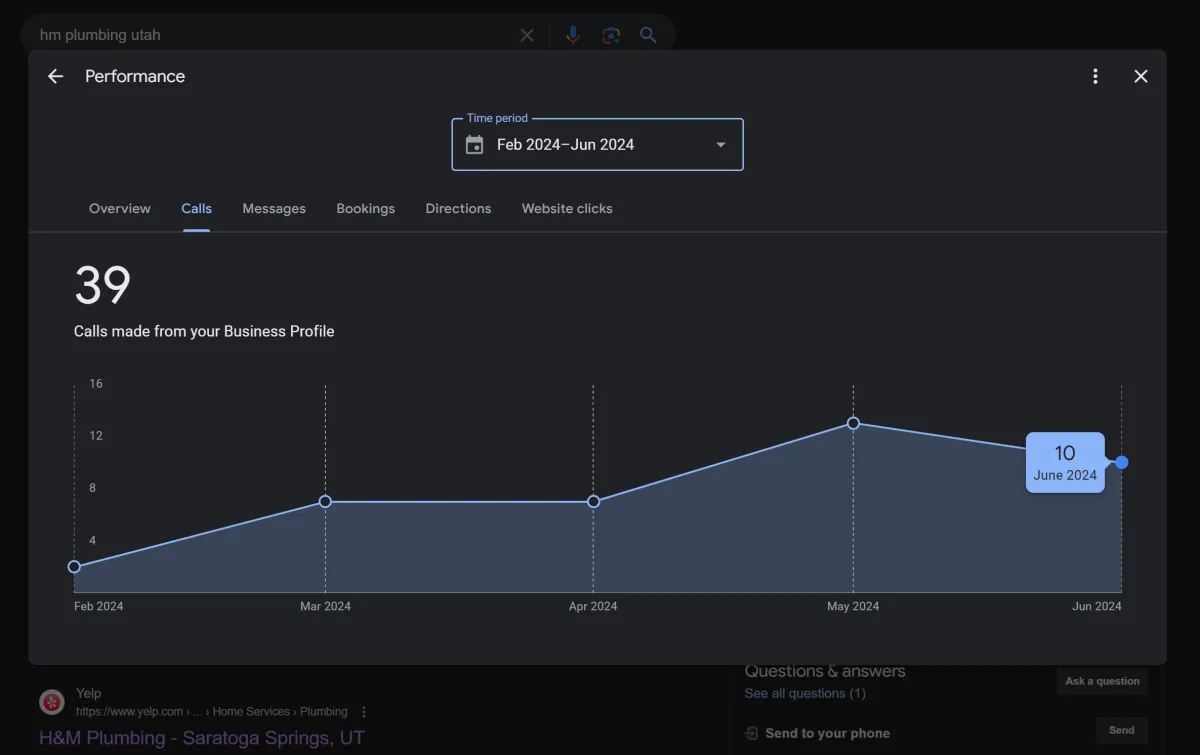Clear the search box text
1200x755 pixels.
[x=527, y=35]
